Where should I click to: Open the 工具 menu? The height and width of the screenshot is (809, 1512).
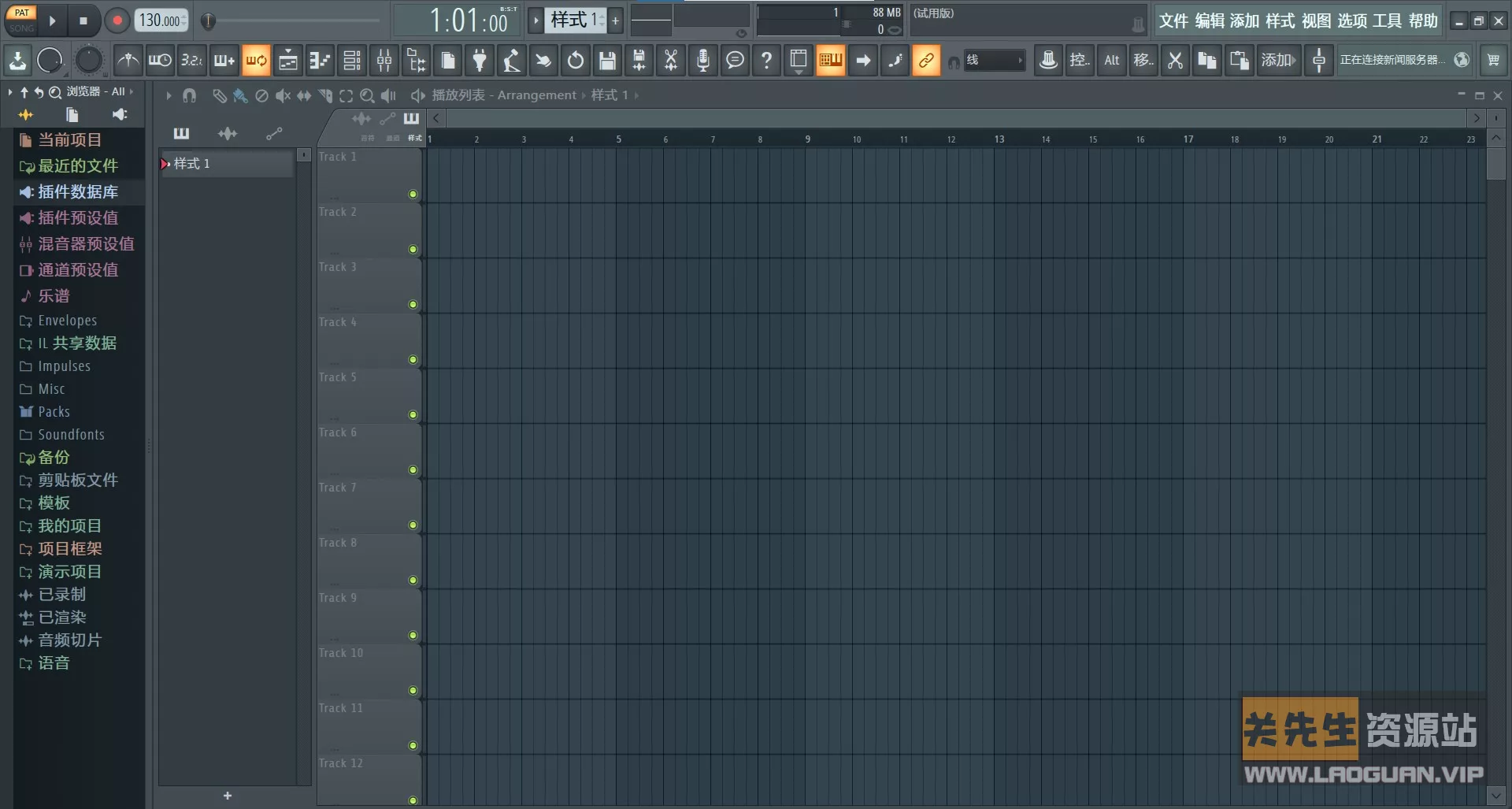click(1388, 20)
